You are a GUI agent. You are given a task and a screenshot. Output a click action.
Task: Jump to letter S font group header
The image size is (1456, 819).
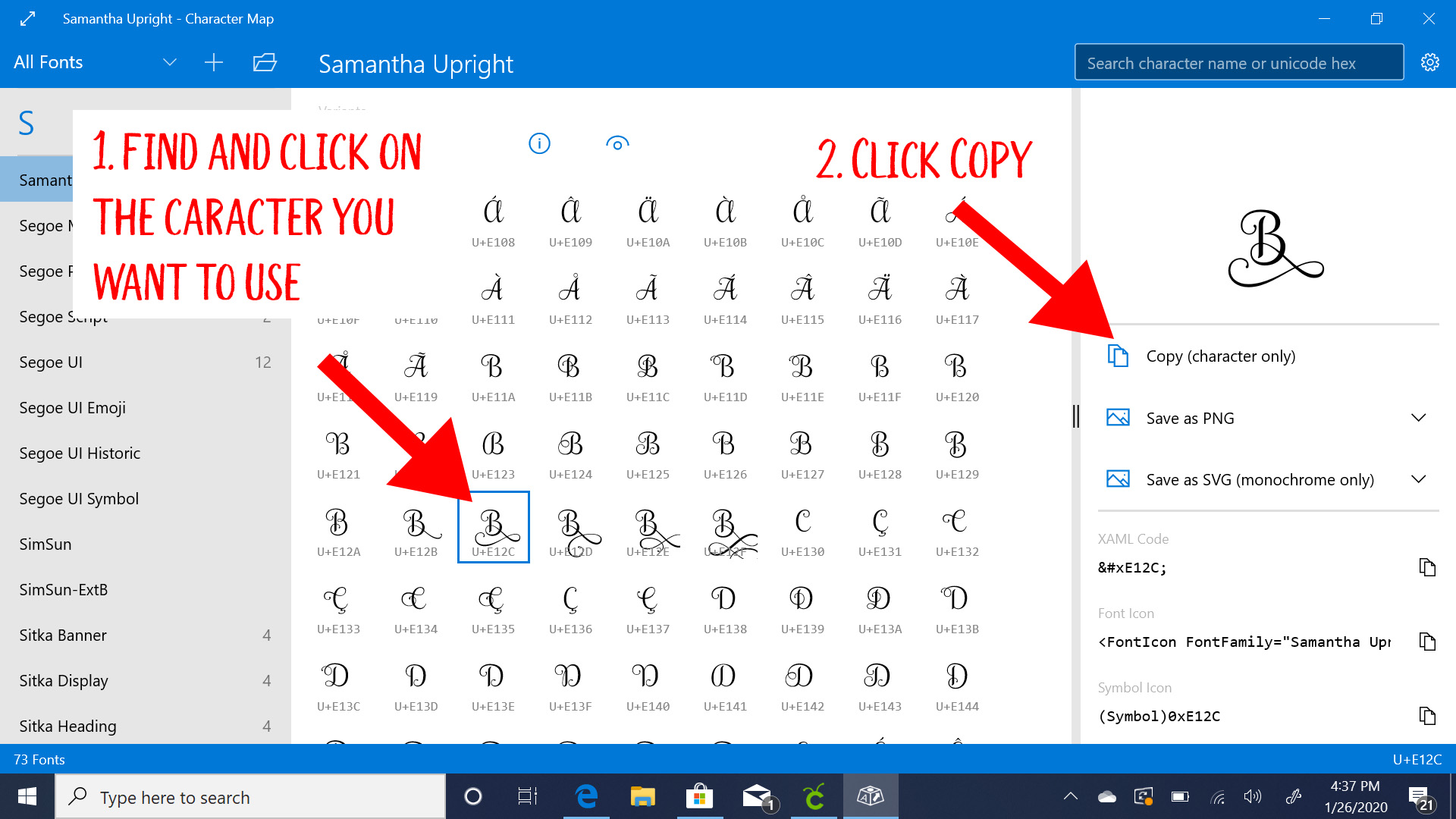click(27, 123)
